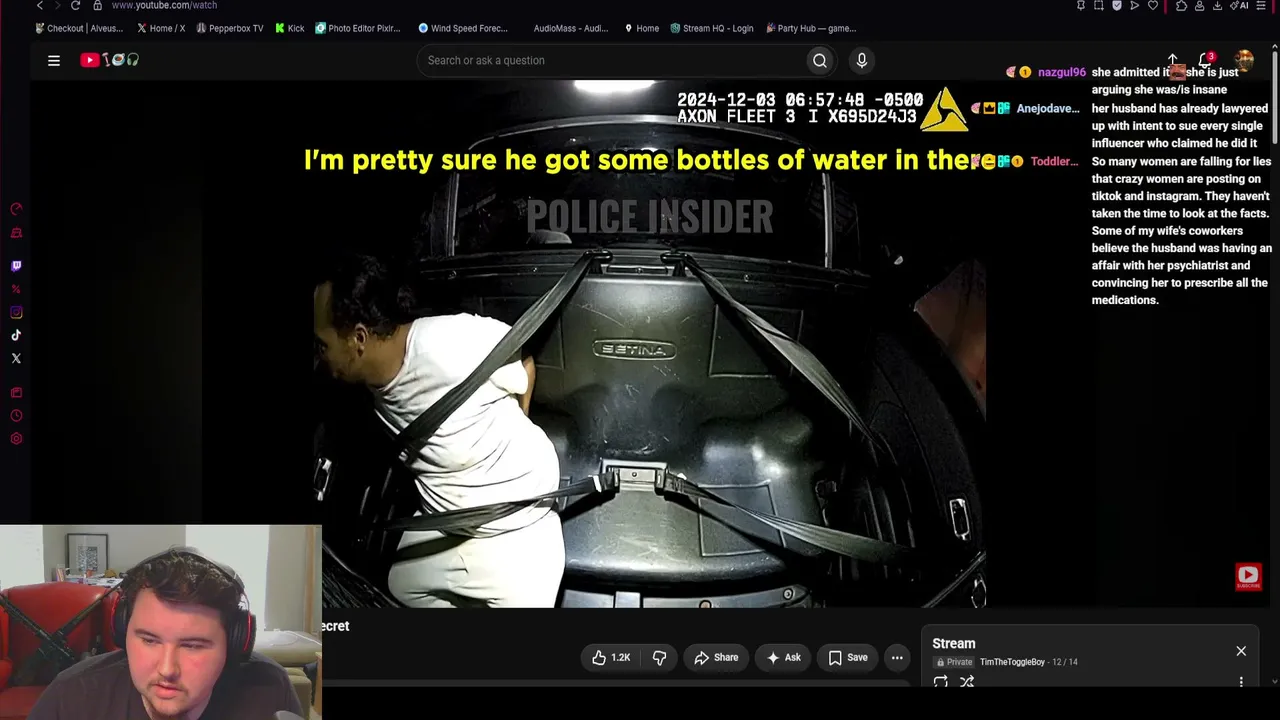Image resolution: width=1280 pixels, height=720 pixels.
Task: Open the Home location bookmark
Action: tap(642, 28)
